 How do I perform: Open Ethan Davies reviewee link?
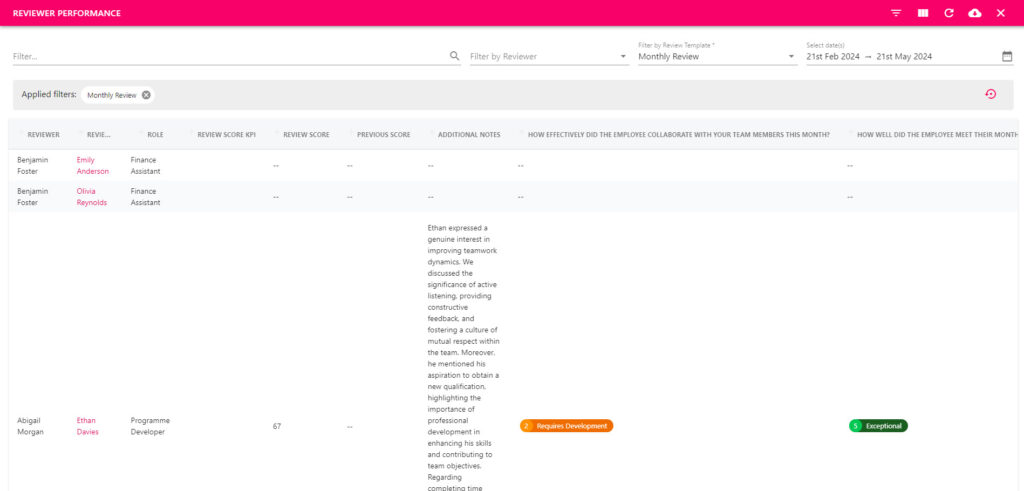click(x=88, y=426)
